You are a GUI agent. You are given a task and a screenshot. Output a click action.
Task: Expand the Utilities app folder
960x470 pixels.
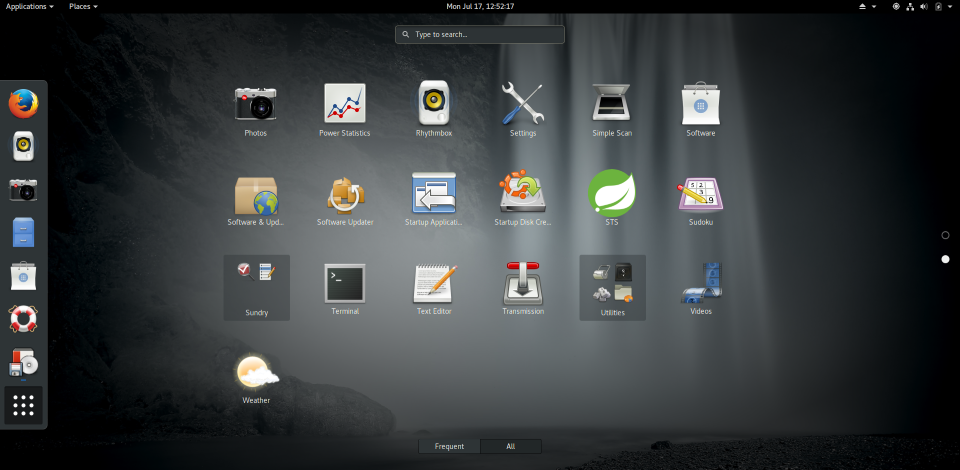(612, 288)
